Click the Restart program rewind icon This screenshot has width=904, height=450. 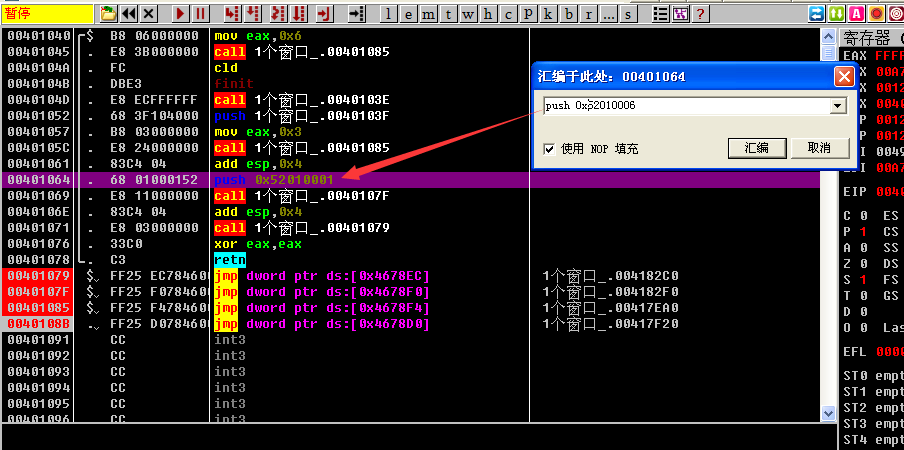pos(129,13)
